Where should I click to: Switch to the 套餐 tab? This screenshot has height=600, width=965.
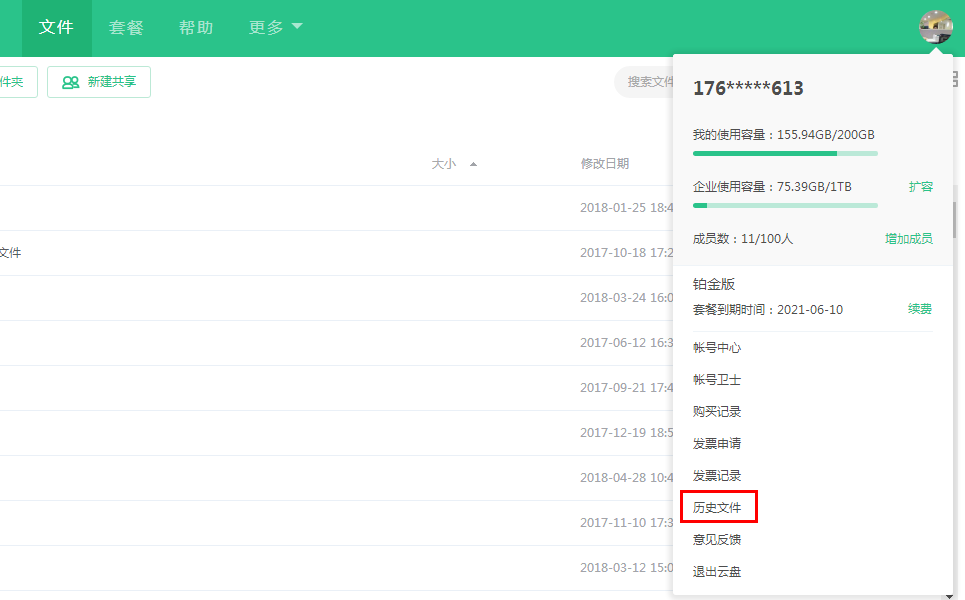point(125,27)
